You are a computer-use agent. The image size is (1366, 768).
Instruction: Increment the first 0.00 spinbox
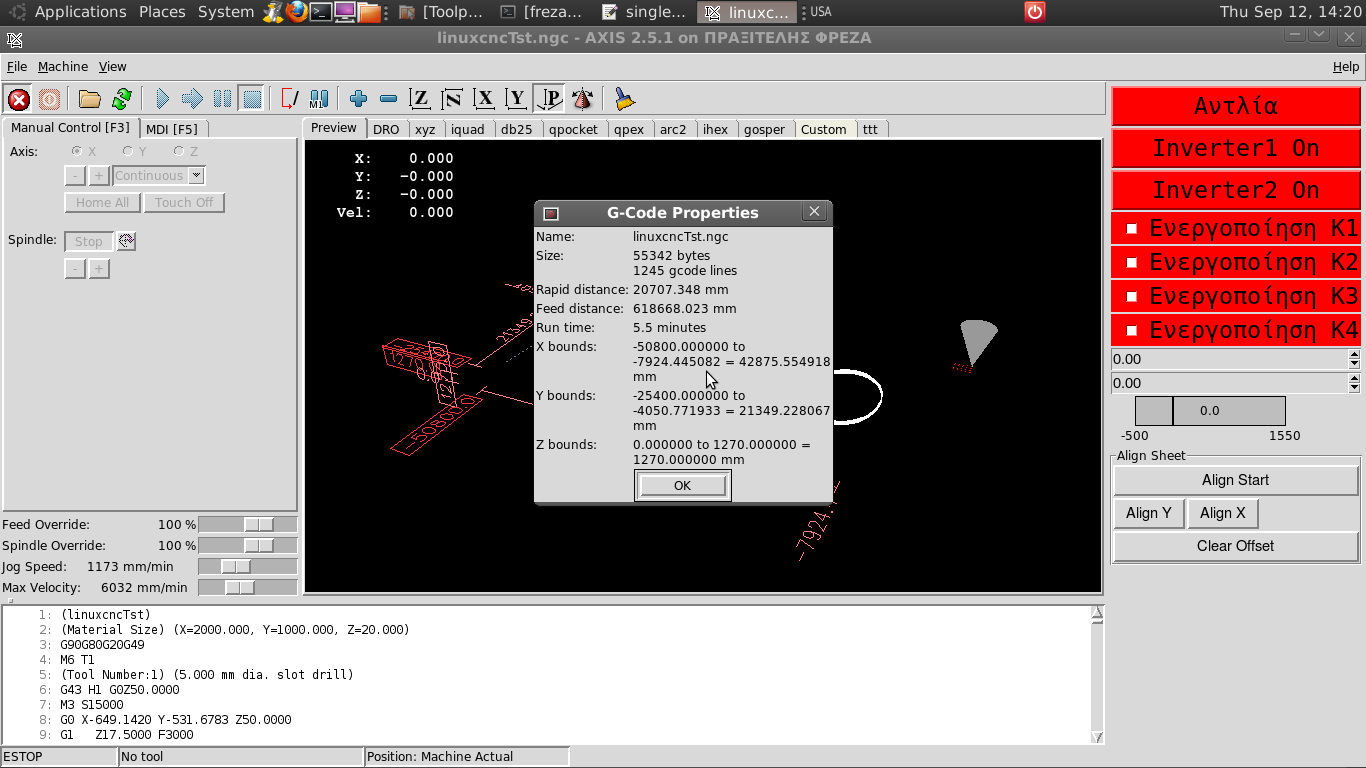click(1355, 354)
